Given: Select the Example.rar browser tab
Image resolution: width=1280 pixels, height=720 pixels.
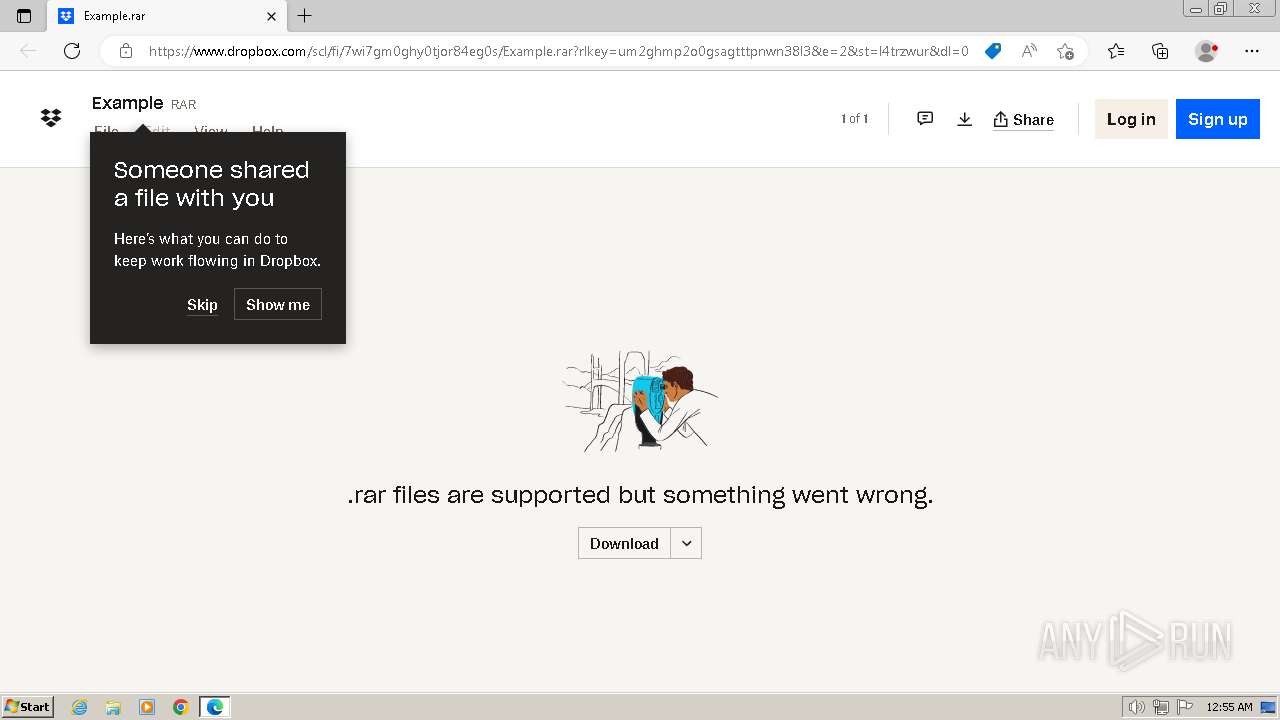Looking at the screenshot, I should (x=167, y=16).
